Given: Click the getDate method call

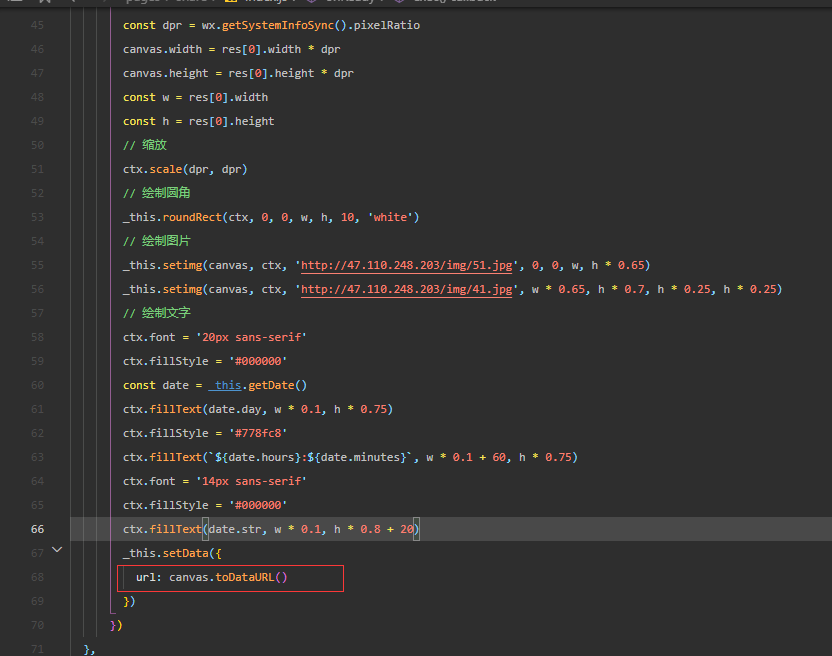Looking at the screenshot, I should click(x=271, y=385).
